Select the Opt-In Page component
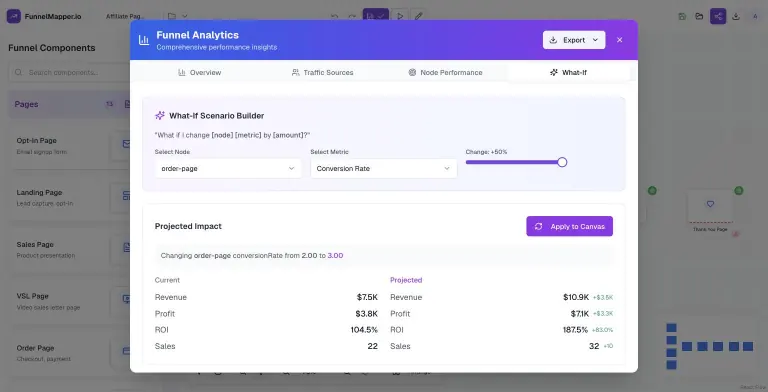 click(x=70, y=146)
